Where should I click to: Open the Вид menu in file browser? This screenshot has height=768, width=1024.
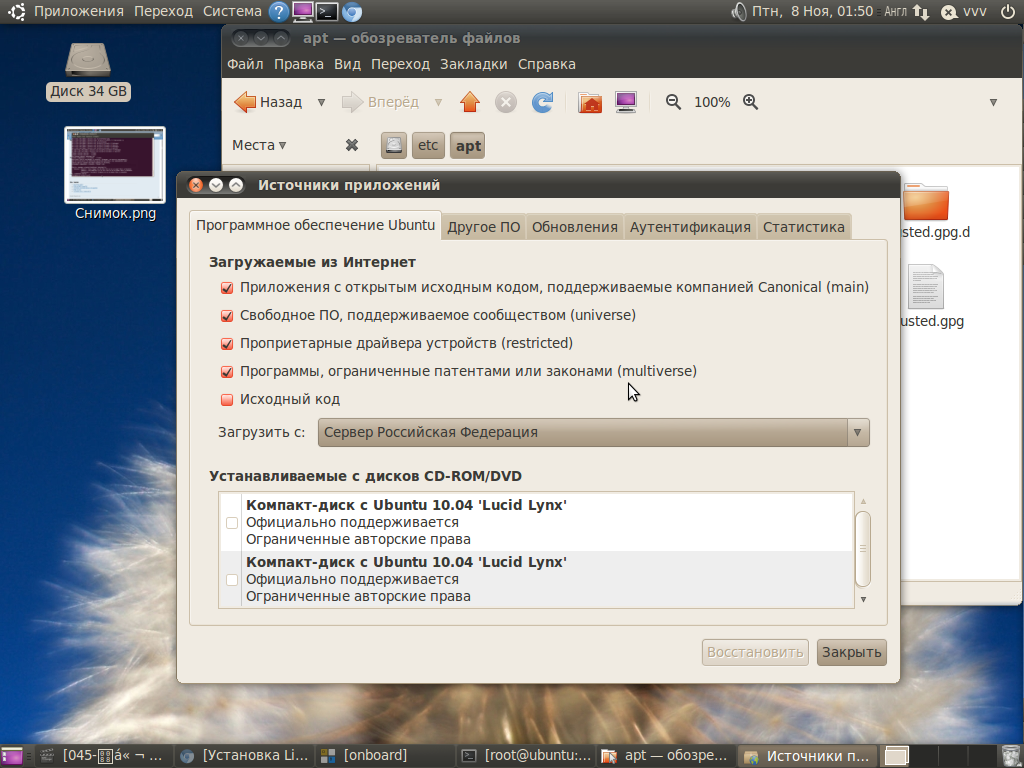point(347,64)
